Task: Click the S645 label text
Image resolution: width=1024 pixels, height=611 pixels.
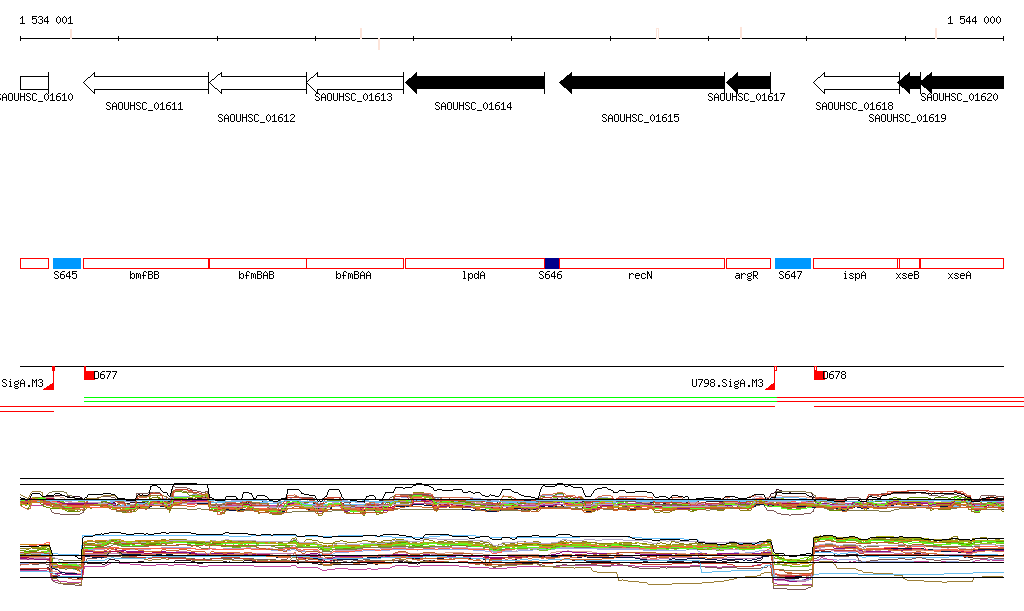Action: pos(65,275)
